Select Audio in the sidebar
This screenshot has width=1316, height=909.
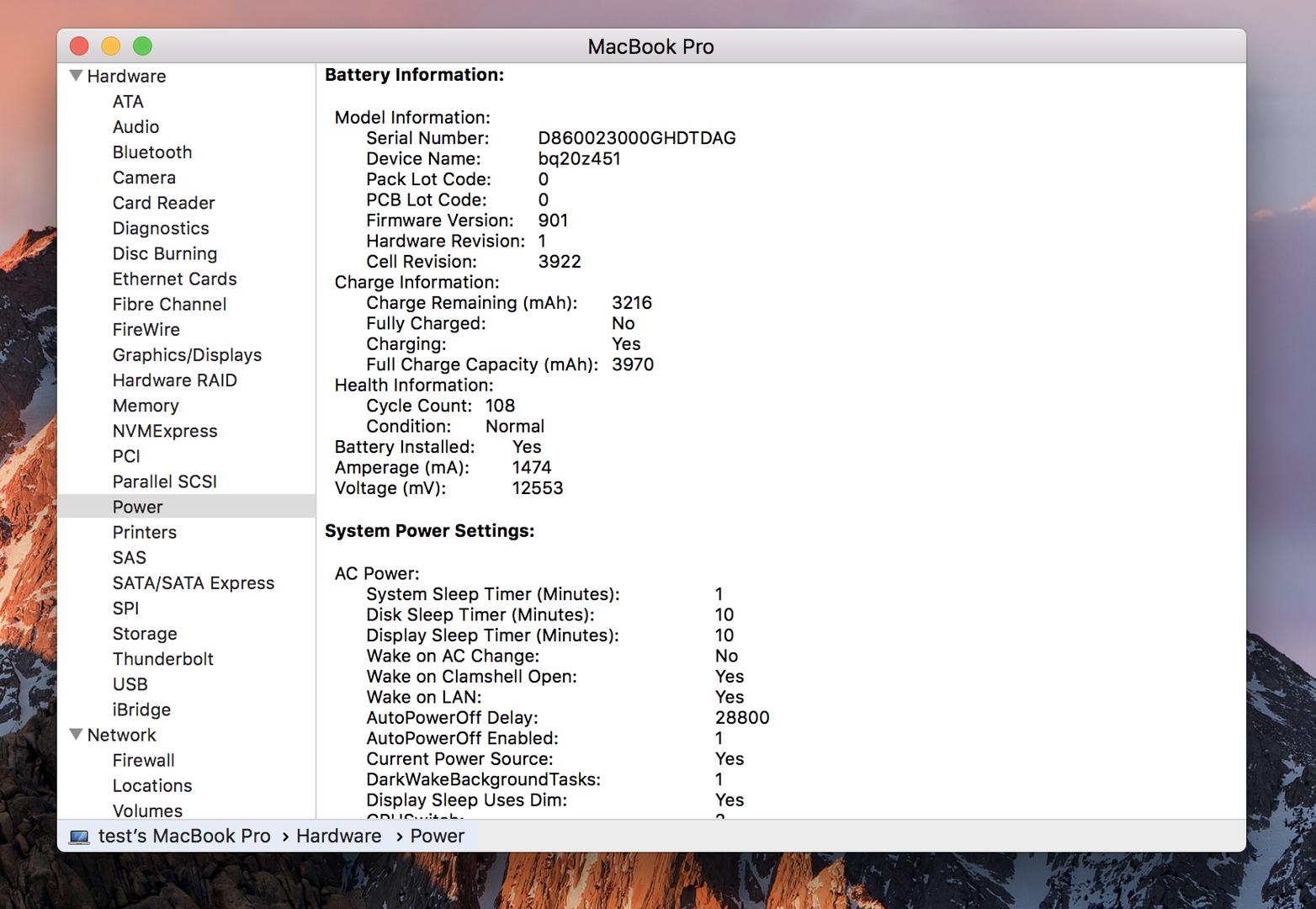[x=135, y=127]
